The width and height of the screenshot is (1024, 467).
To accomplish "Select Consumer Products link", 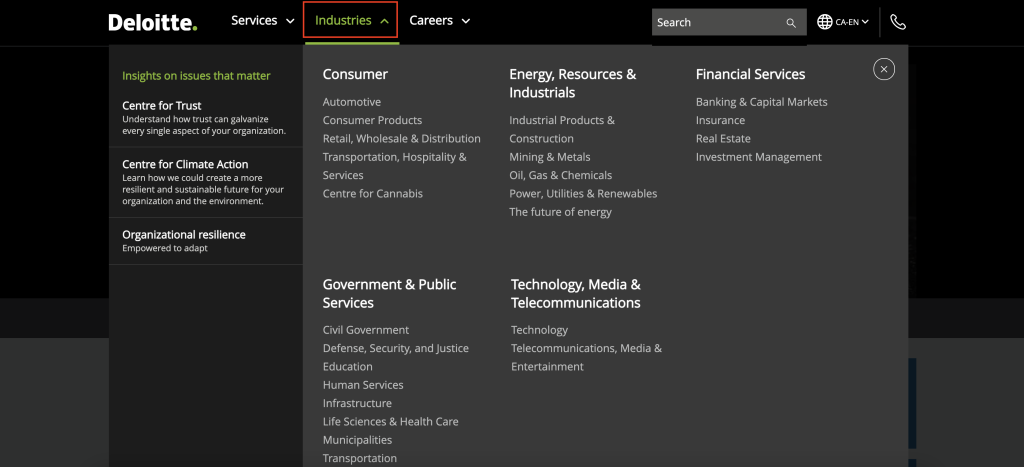I will pos(372,120).
